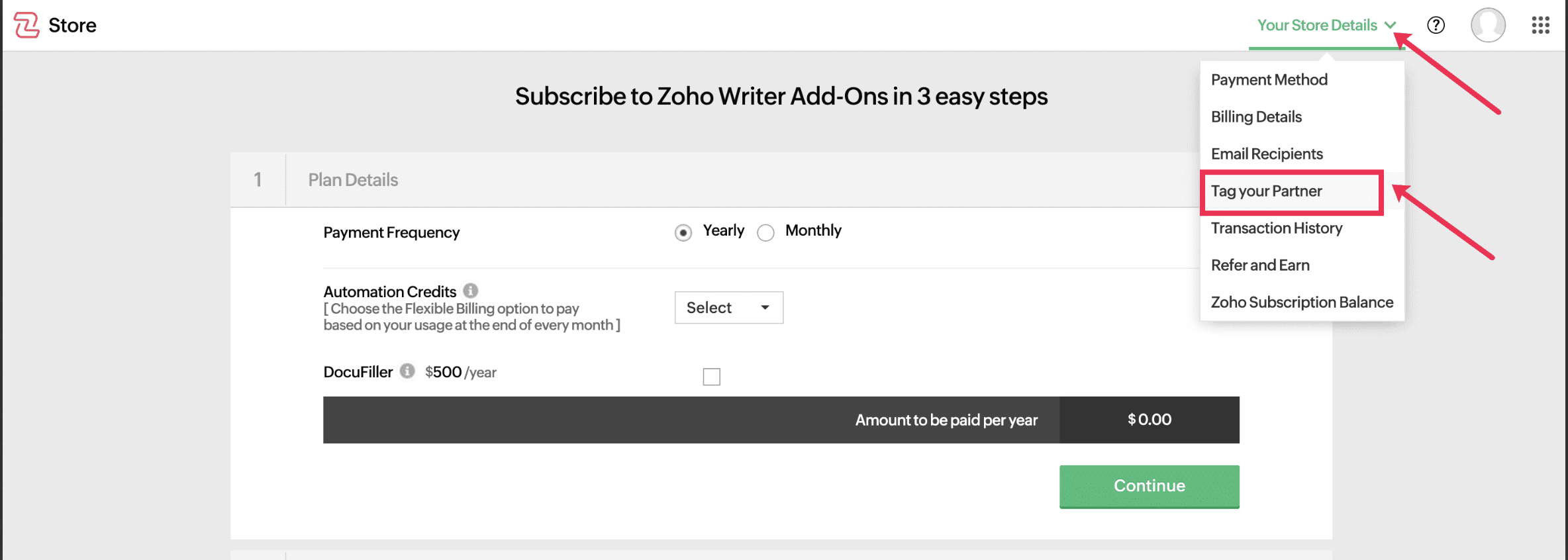Select Yearly payment frequency
1568x560 pixels.
click(x=683, y=232)
